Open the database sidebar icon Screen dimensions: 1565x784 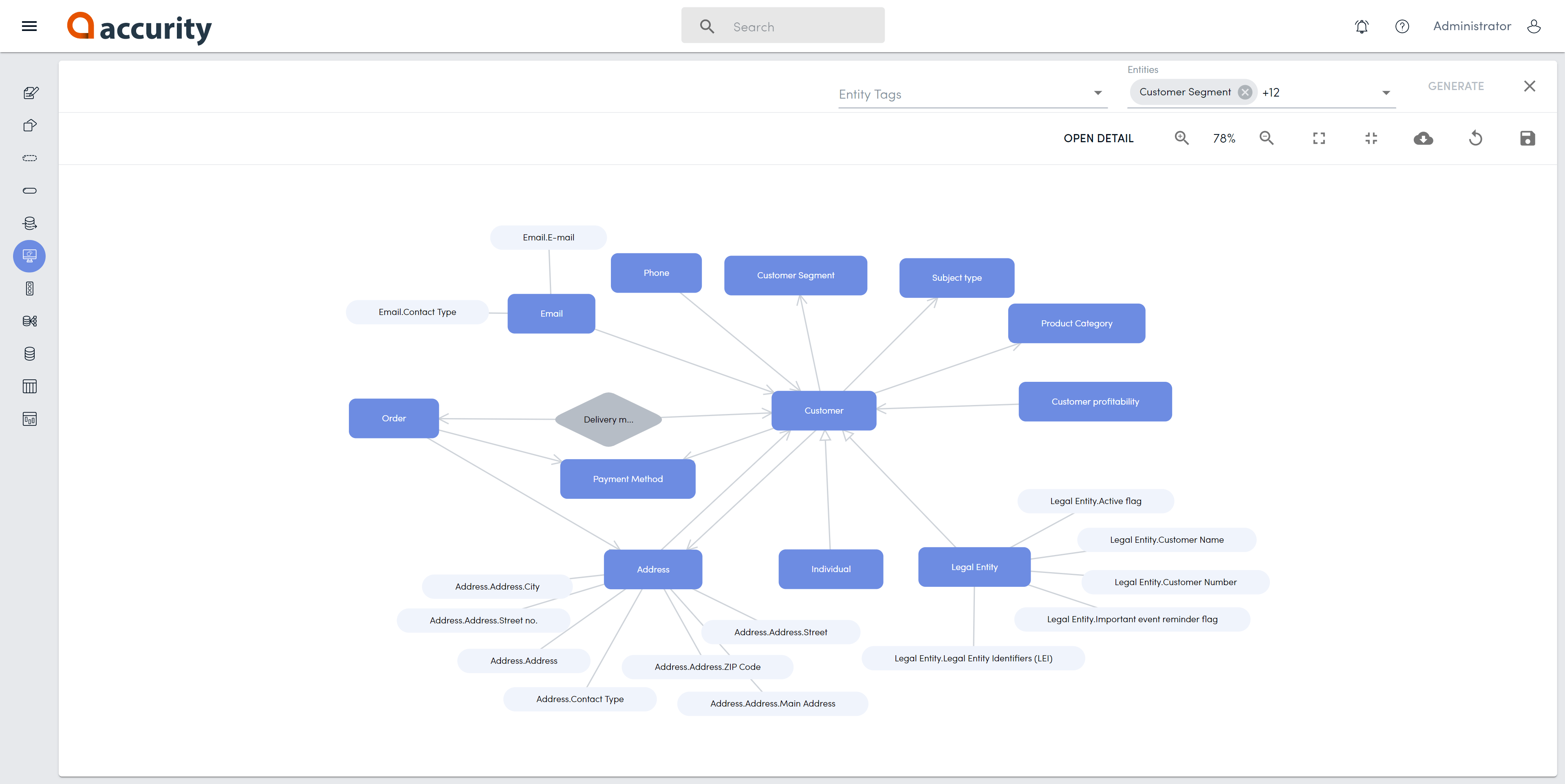29,354
